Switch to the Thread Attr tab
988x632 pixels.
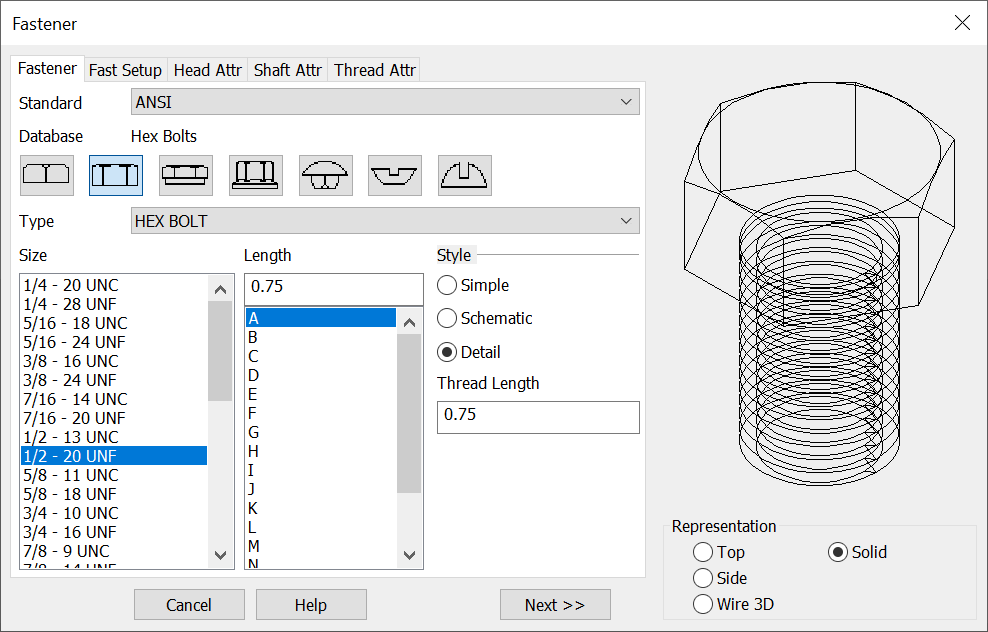coord(374,69)
